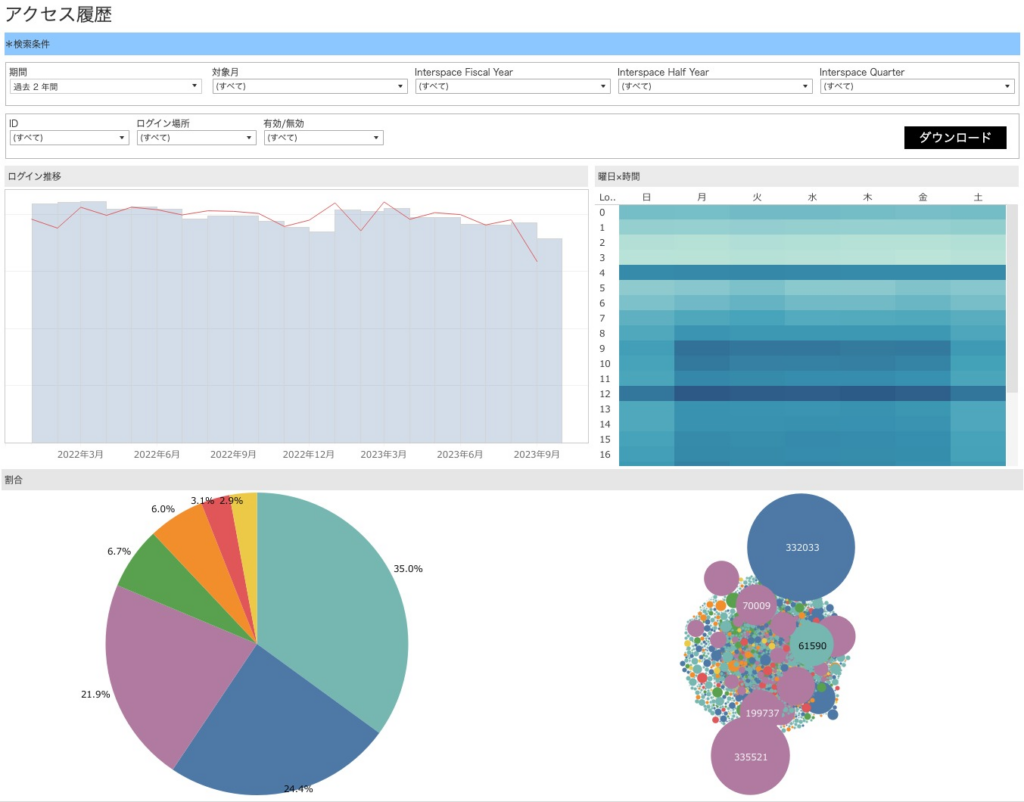Expand the ログイン場所 dropdown

click(196, 138)
